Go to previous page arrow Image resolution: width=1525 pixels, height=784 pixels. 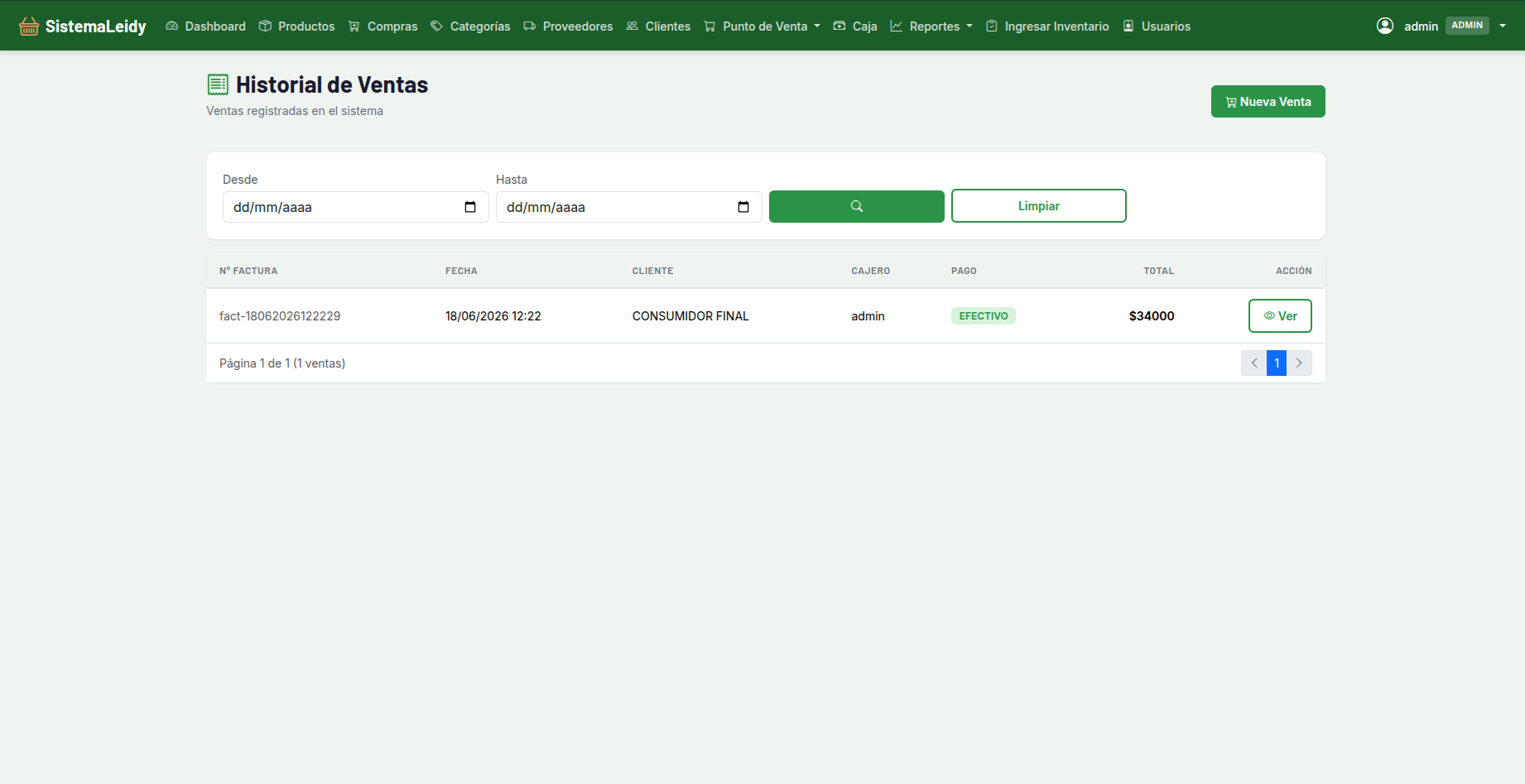(x=1254, y=363)
